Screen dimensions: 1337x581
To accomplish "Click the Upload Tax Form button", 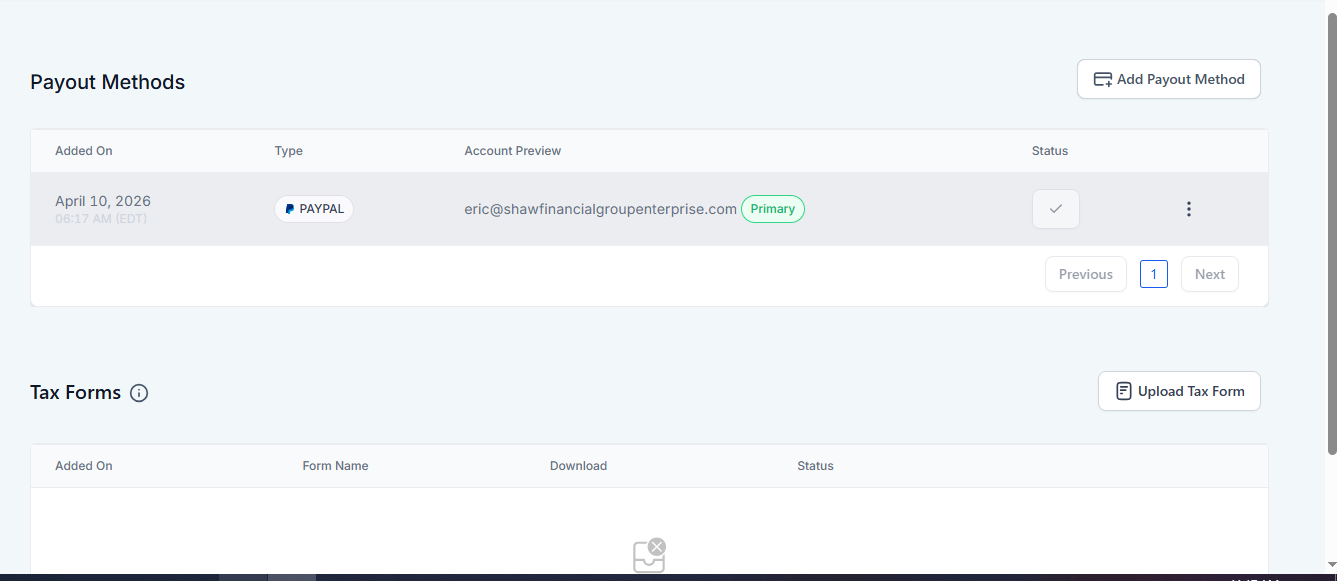I will coord(1179,390).
